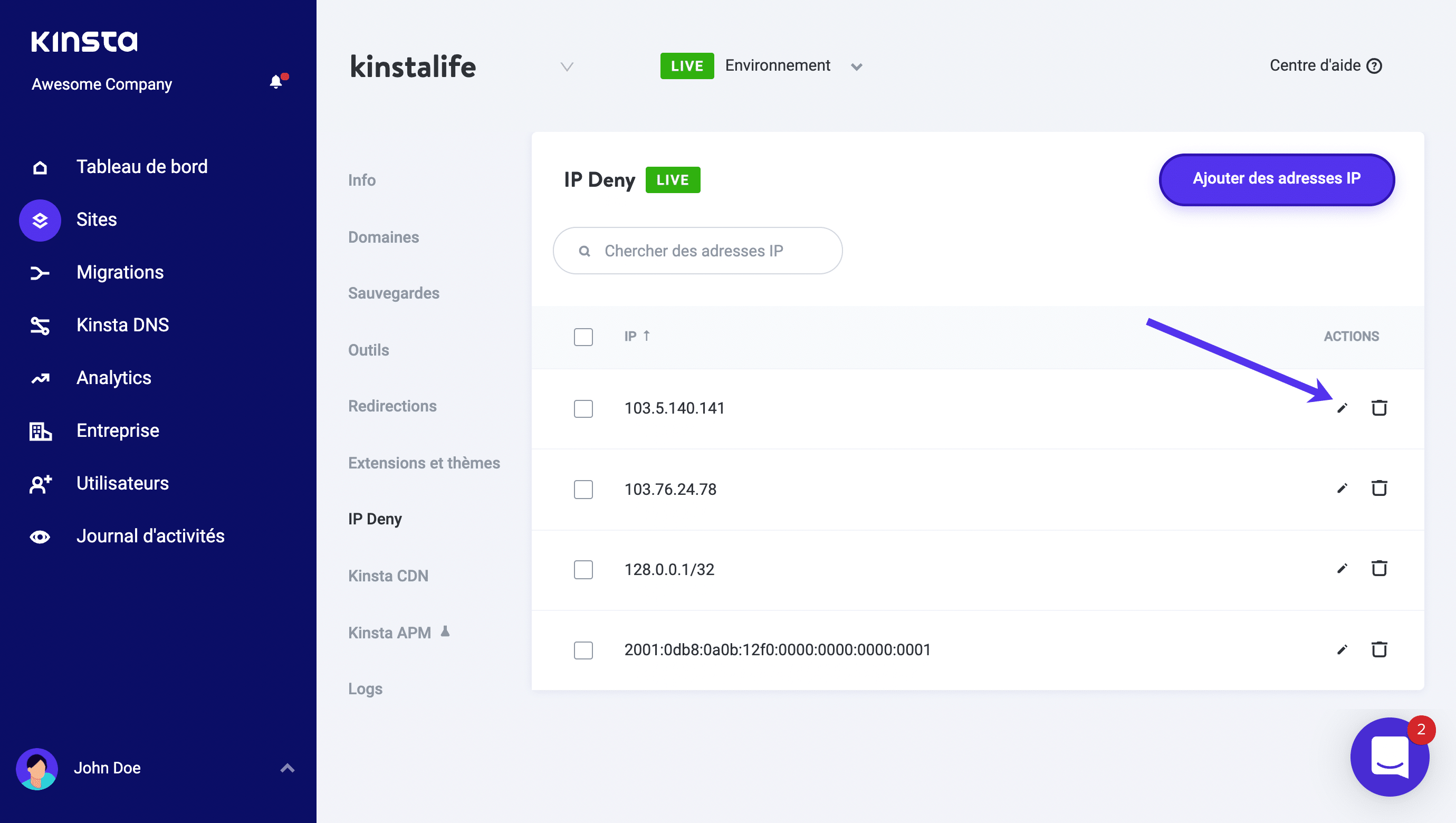Select the 128.0.0.1/32 row checkbox

(x=583, y=570)
